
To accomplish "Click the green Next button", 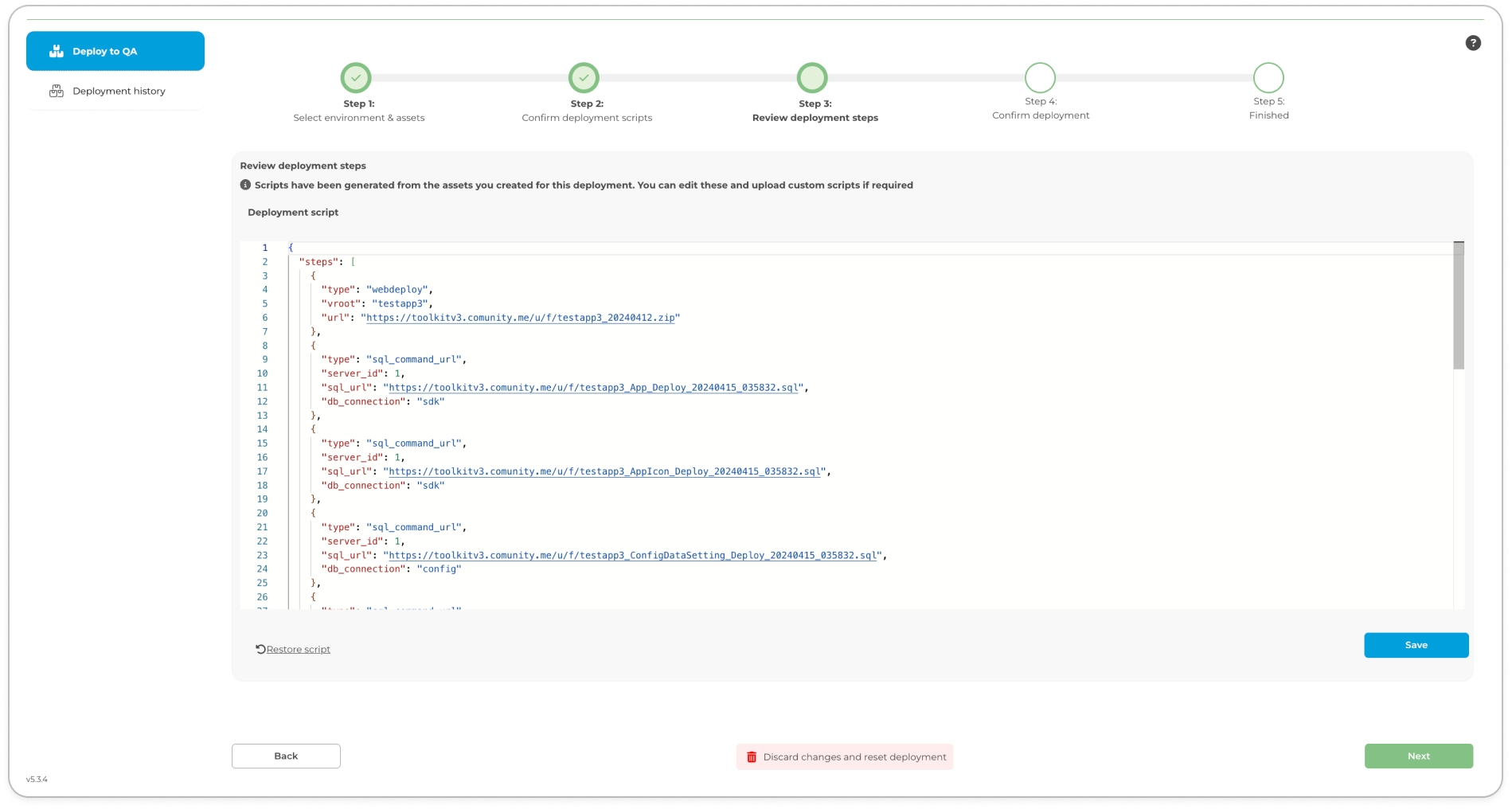I will (1418, 756).
